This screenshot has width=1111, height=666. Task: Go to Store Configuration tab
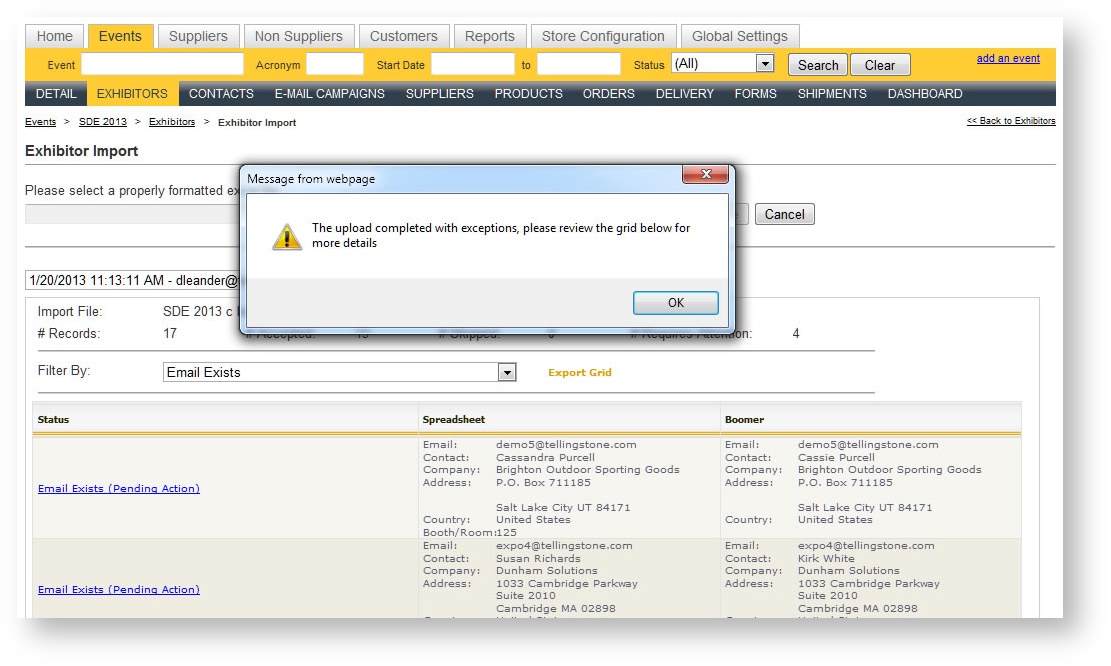coord(603,36)
